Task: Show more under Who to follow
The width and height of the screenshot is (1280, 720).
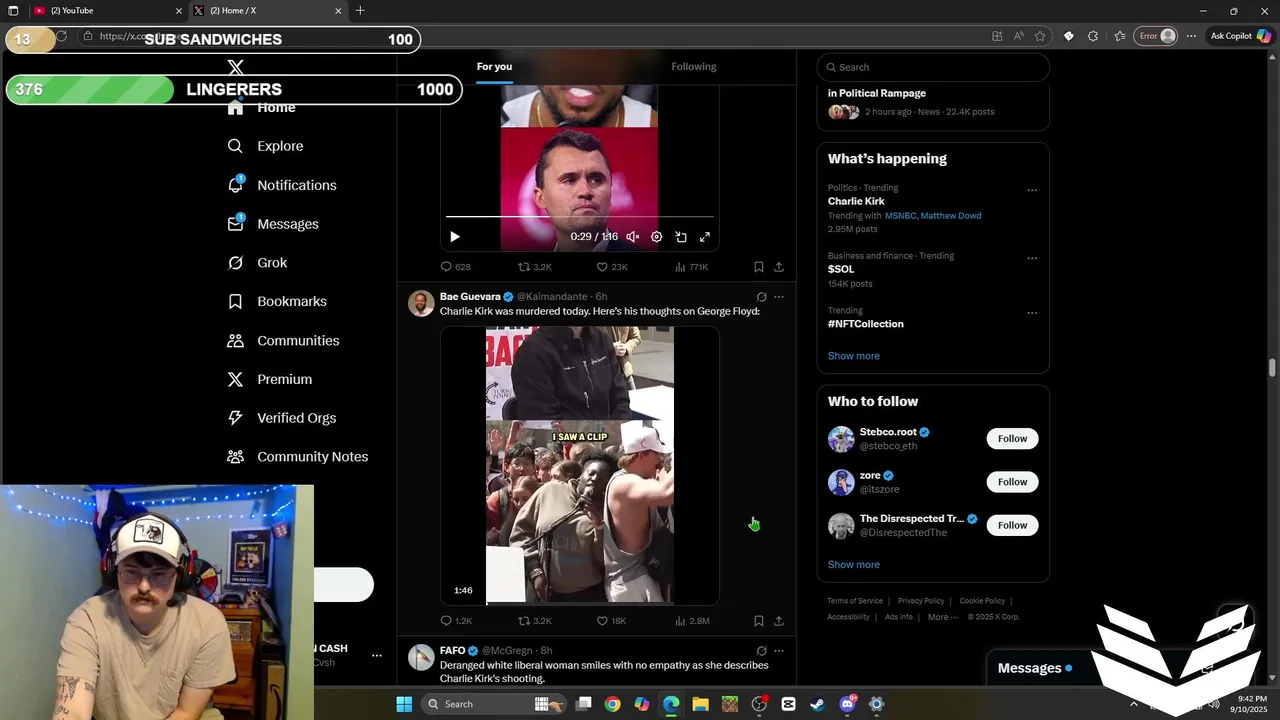Action: [853, 565]
